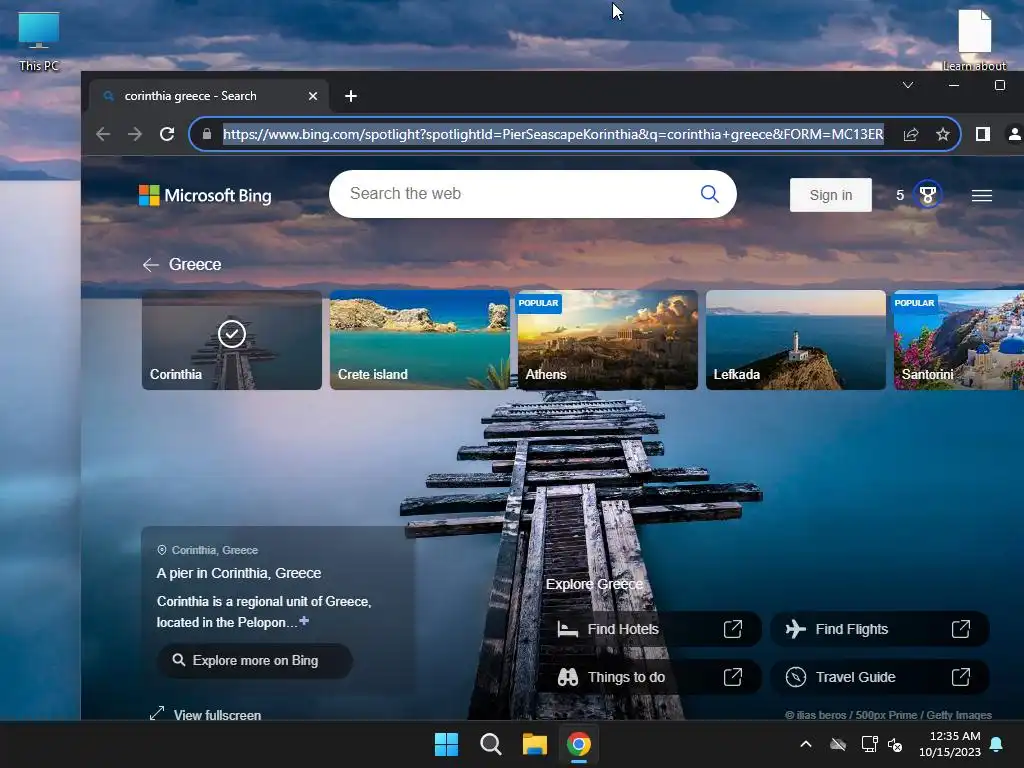Select the Santorini thumbnail
1024x768 pixels.
point(959,340)
